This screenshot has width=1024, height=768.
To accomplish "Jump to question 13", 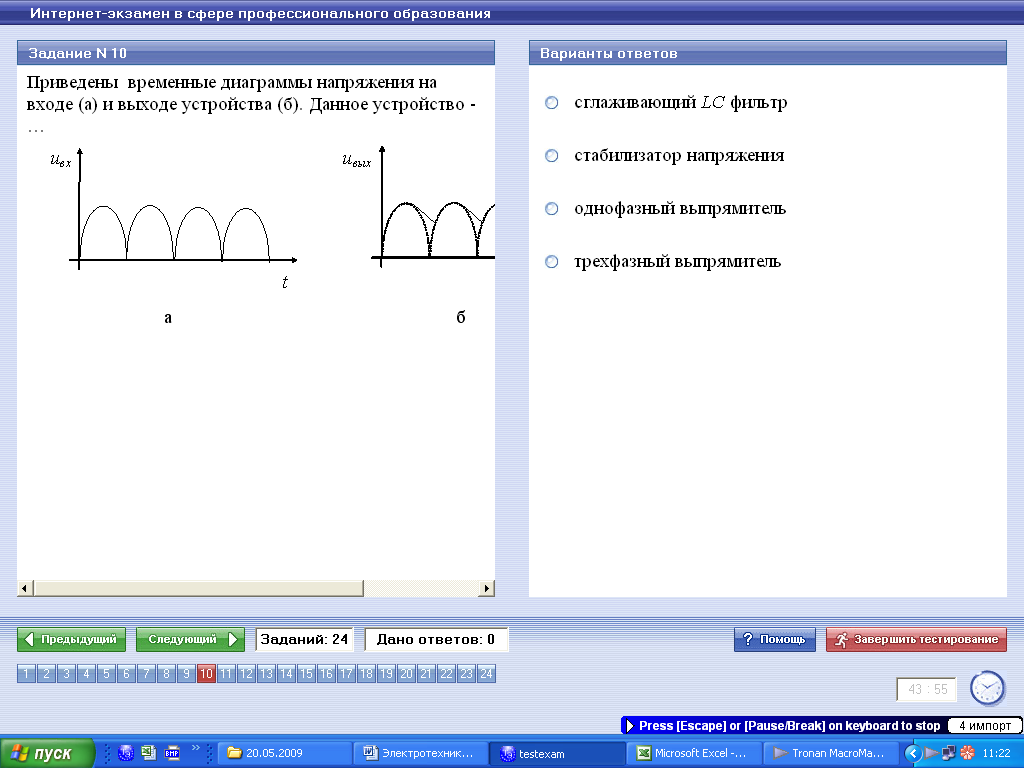I will tap(266, 673).
